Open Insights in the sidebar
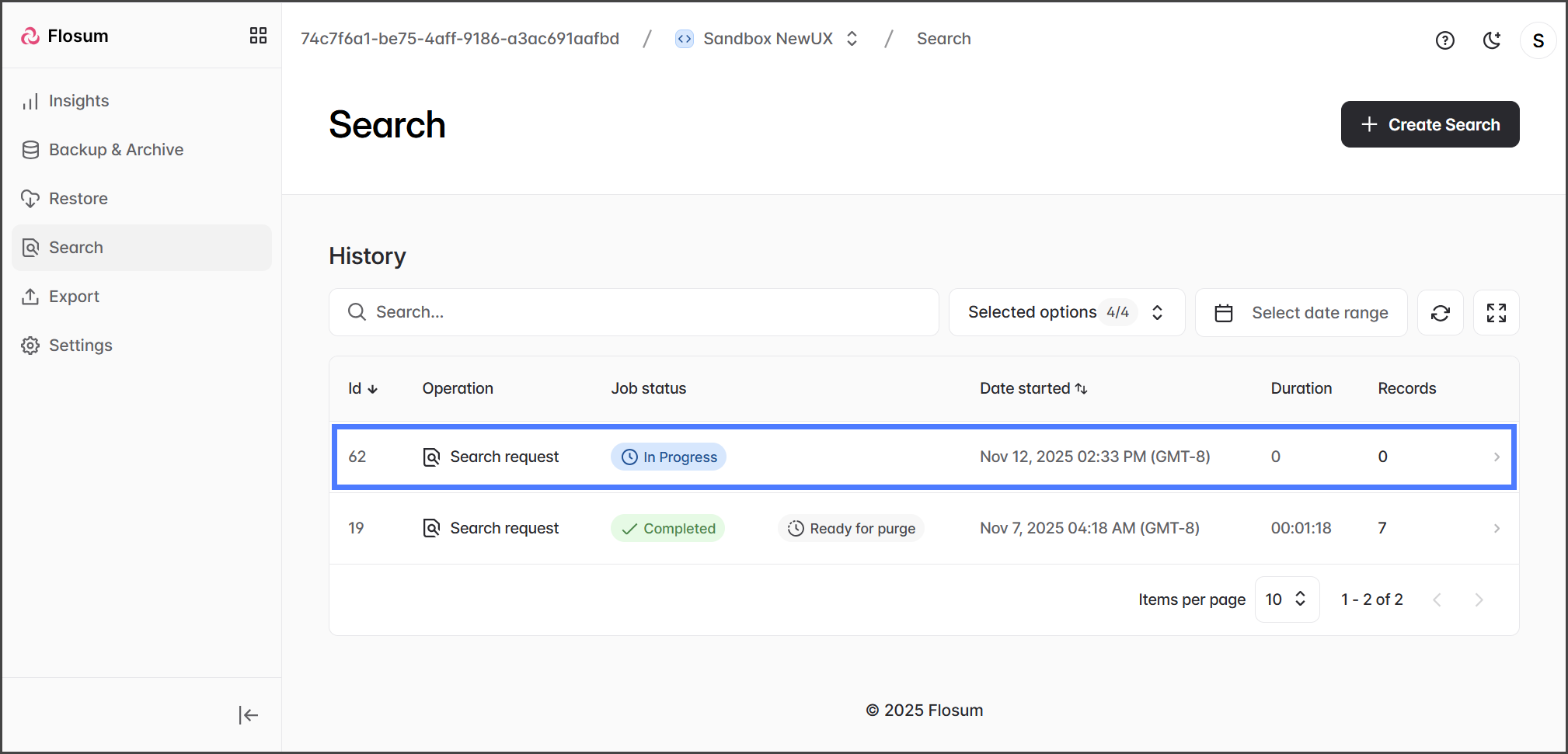 tap(78, 101)
